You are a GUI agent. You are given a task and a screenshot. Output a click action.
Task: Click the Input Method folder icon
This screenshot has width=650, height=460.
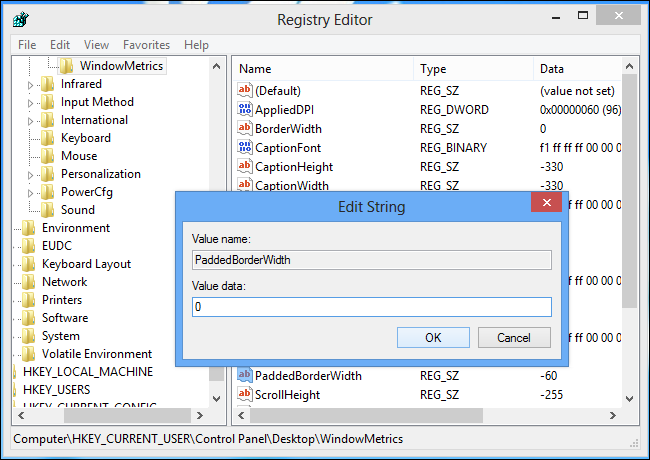point(47,102)
